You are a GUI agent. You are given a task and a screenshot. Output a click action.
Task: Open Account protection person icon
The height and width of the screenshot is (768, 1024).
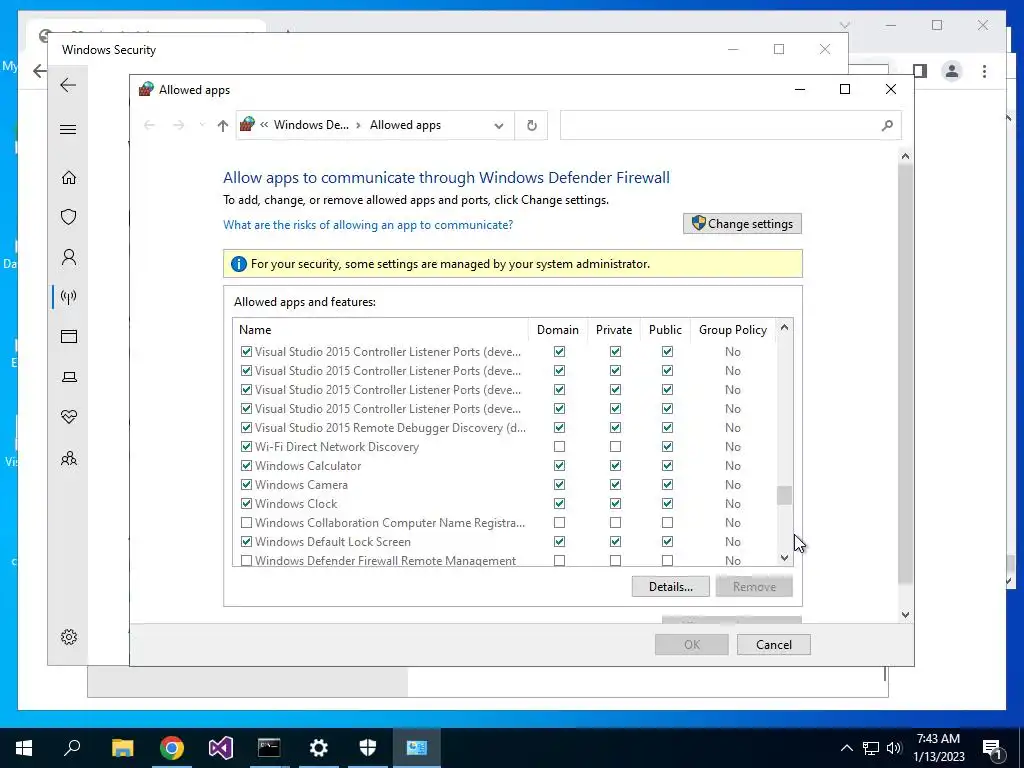(x=69, y=257)
